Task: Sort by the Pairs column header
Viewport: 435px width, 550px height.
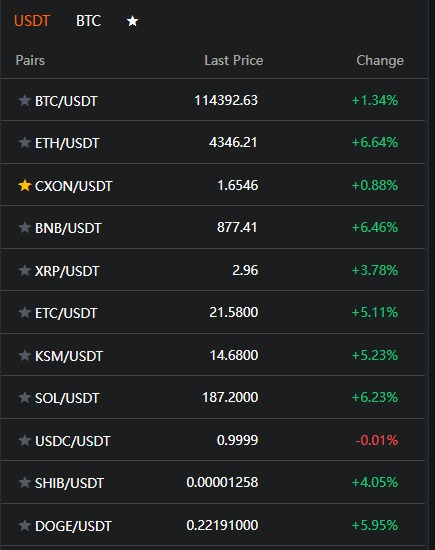Action: pos(30,60)
